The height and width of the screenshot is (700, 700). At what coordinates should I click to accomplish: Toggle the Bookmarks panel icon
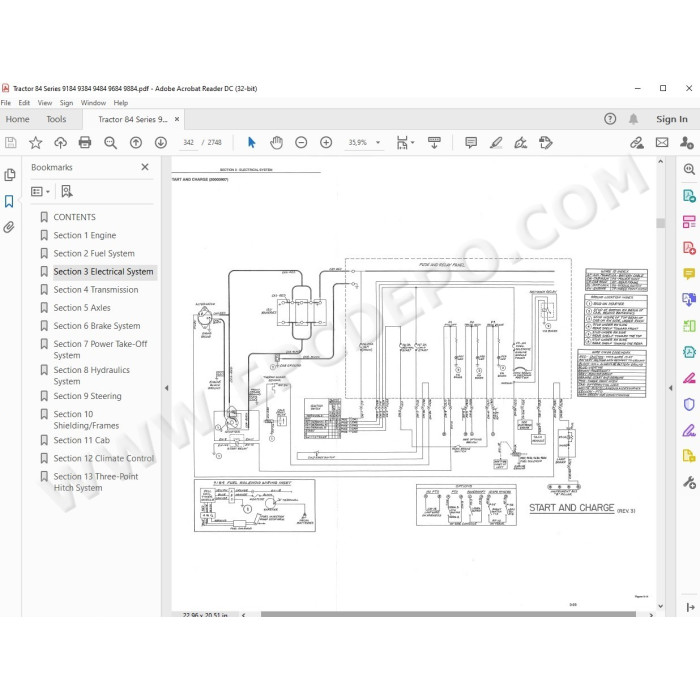(x=9, y=201)
